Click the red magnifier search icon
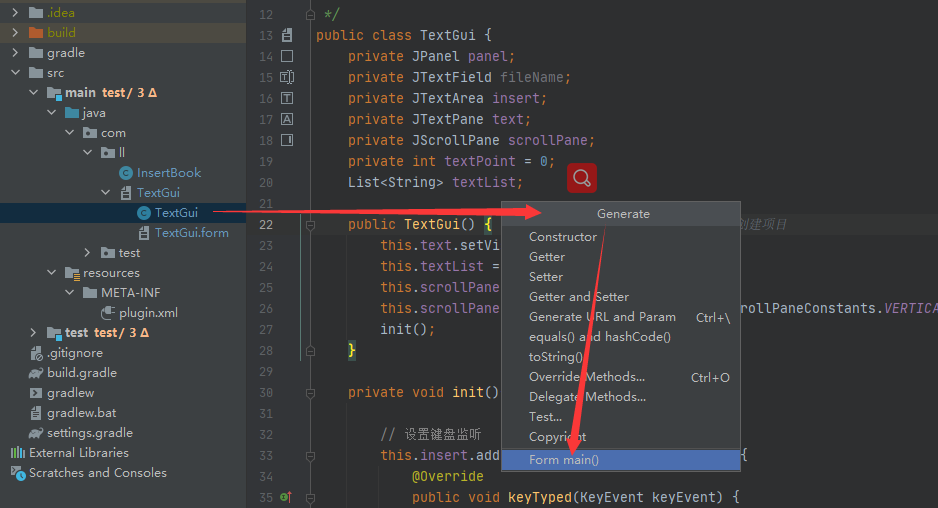The image size is (938, 508). point(581,178)
